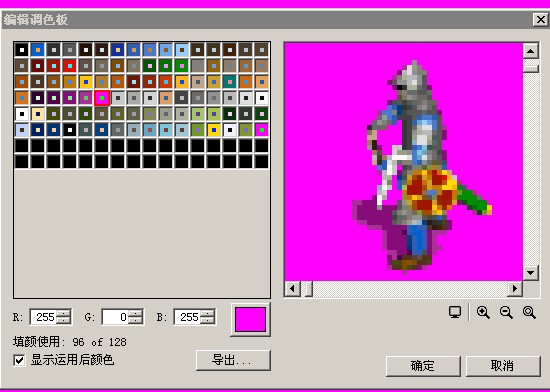Click the vertical scrollbar thumb of preview
Screen dimensions: 550x392
click(530, 68)
